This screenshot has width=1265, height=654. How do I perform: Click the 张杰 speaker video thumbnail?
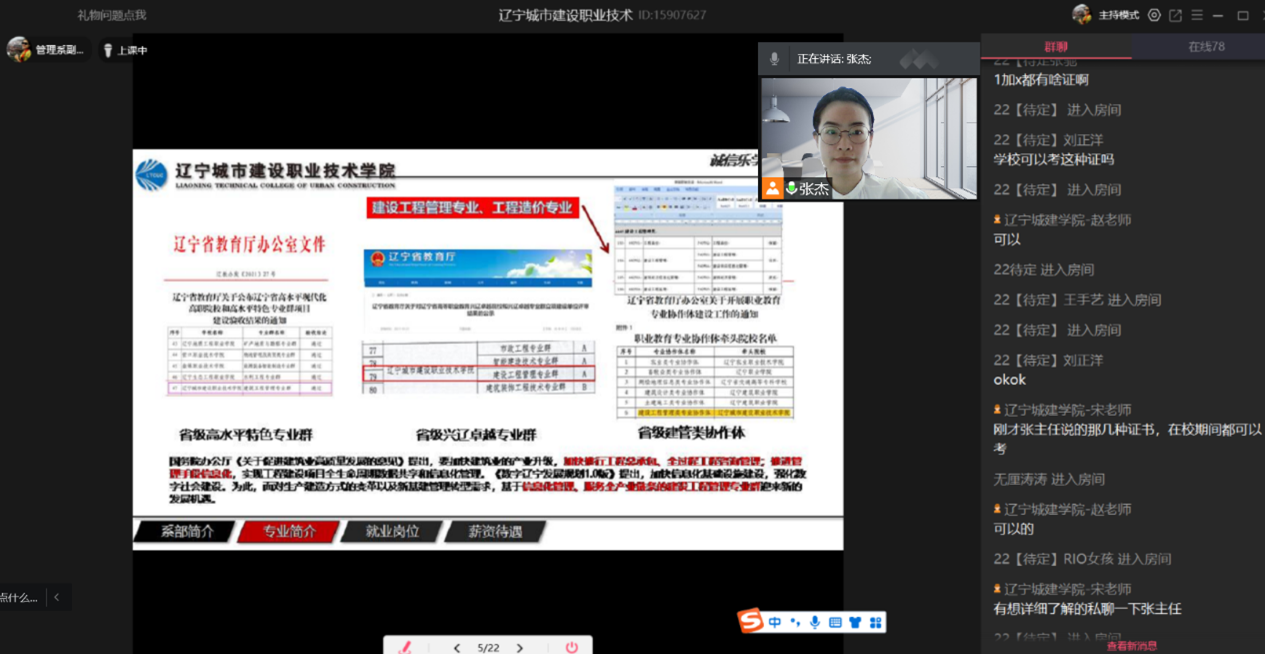click(868, 138)
